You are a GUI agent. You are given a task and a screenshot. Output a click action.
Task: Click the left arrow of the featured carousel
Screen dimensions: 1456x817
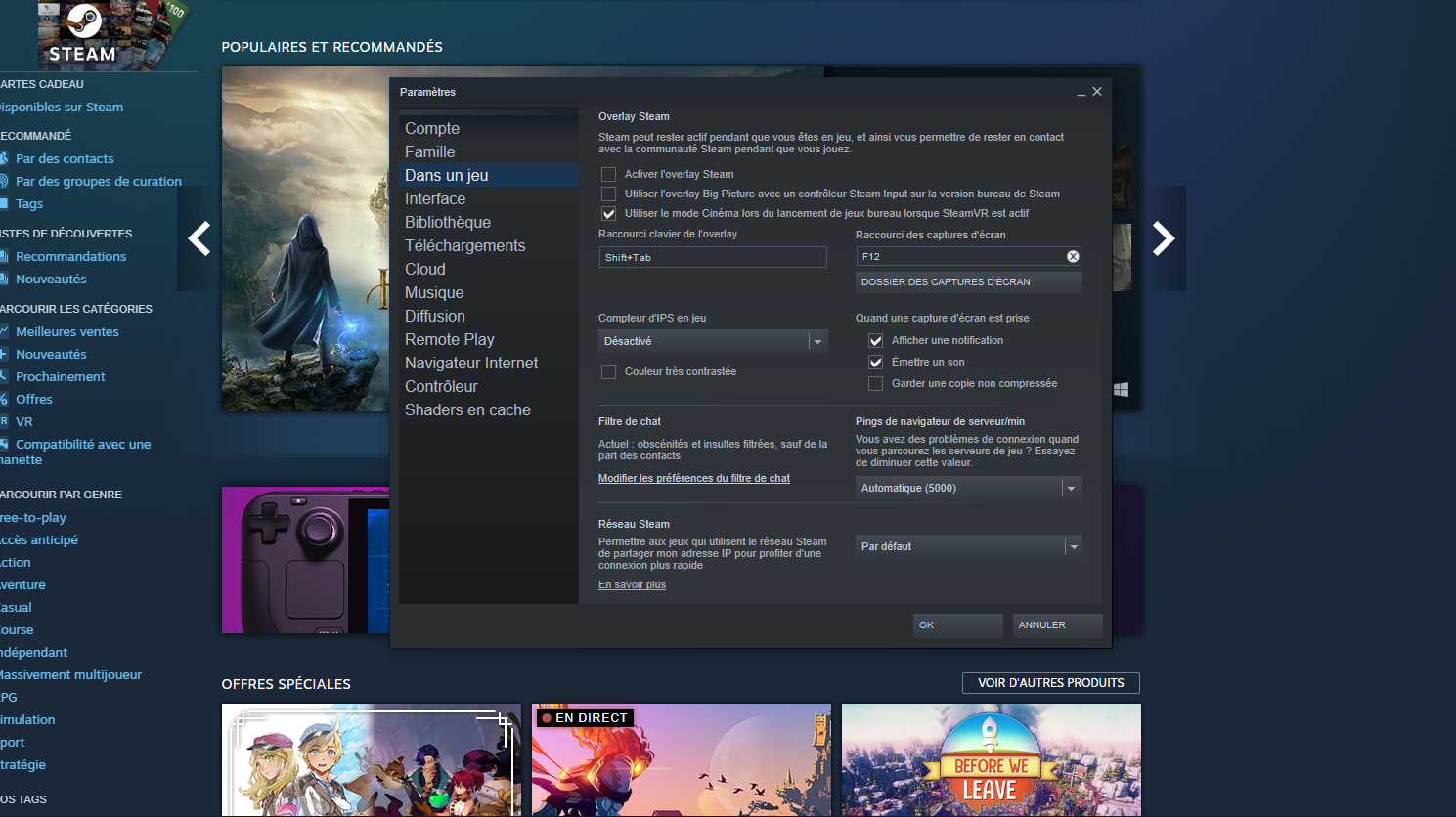tap(198, 238)
